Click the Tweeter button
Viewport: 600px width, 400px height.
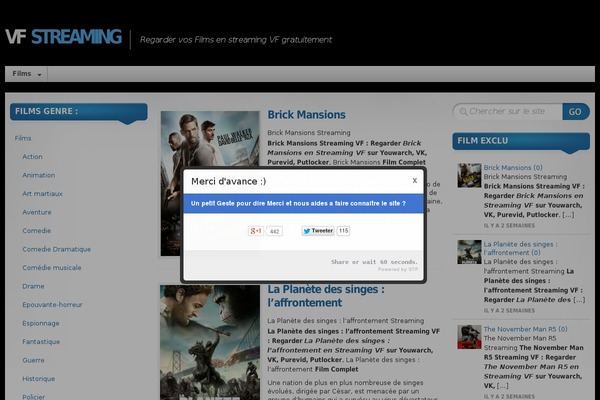point(318,231)
